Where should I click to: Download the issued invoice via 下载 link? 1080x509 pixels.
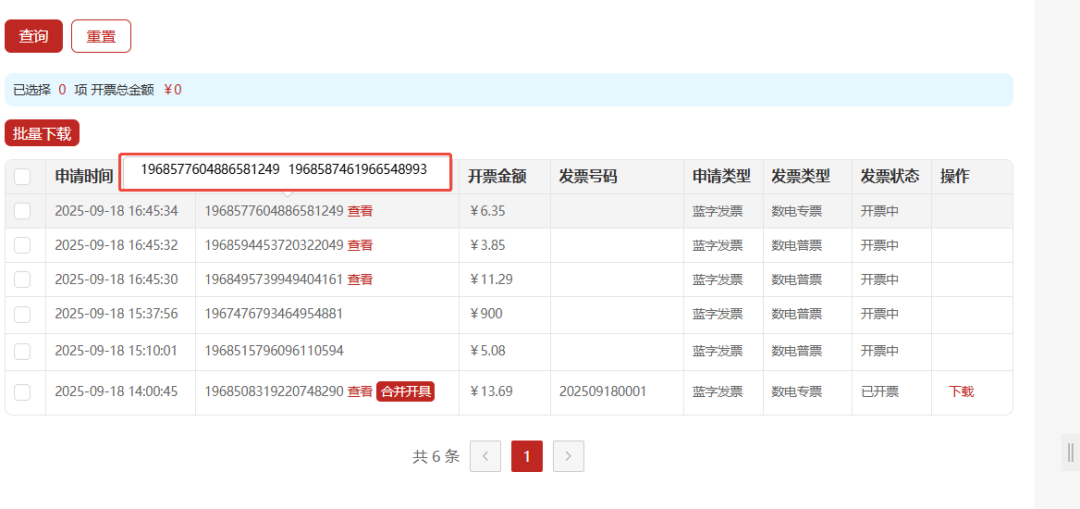[961, 392]
